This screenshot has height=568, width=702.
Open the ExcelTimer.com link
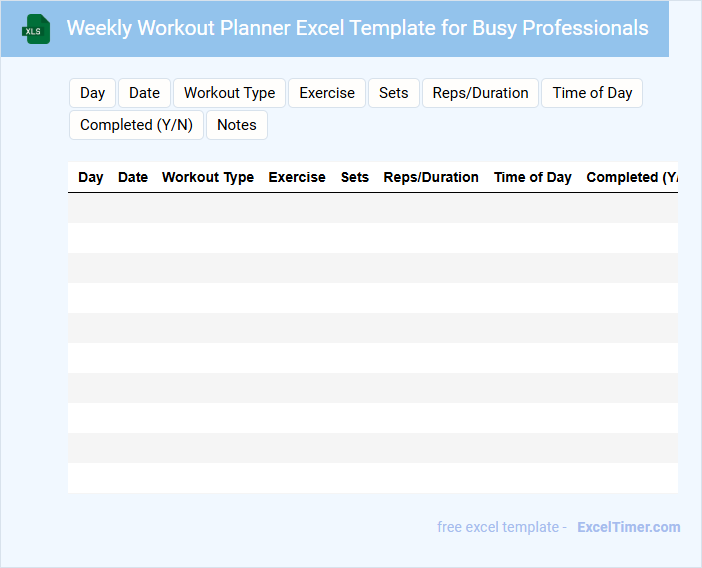628,527
